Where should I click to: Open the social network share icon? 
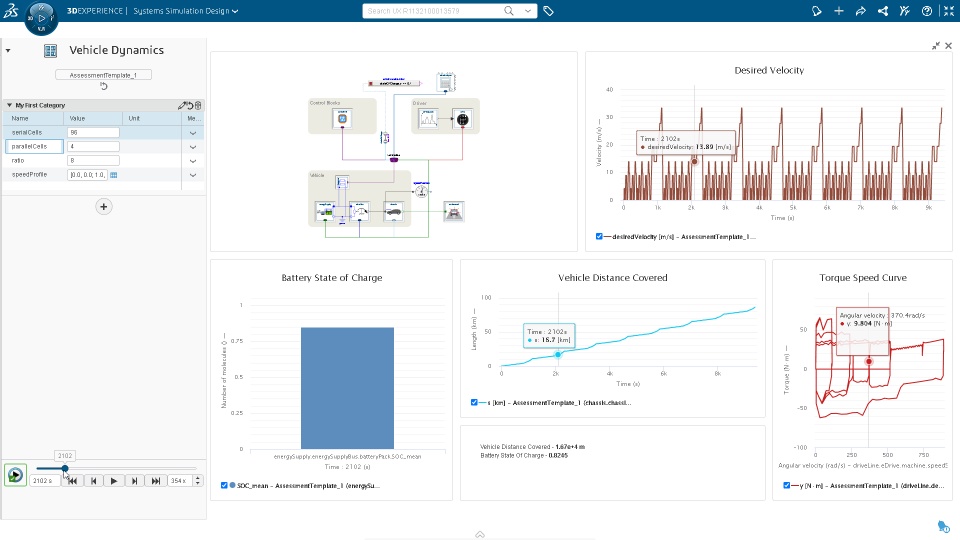coord(883,11)
